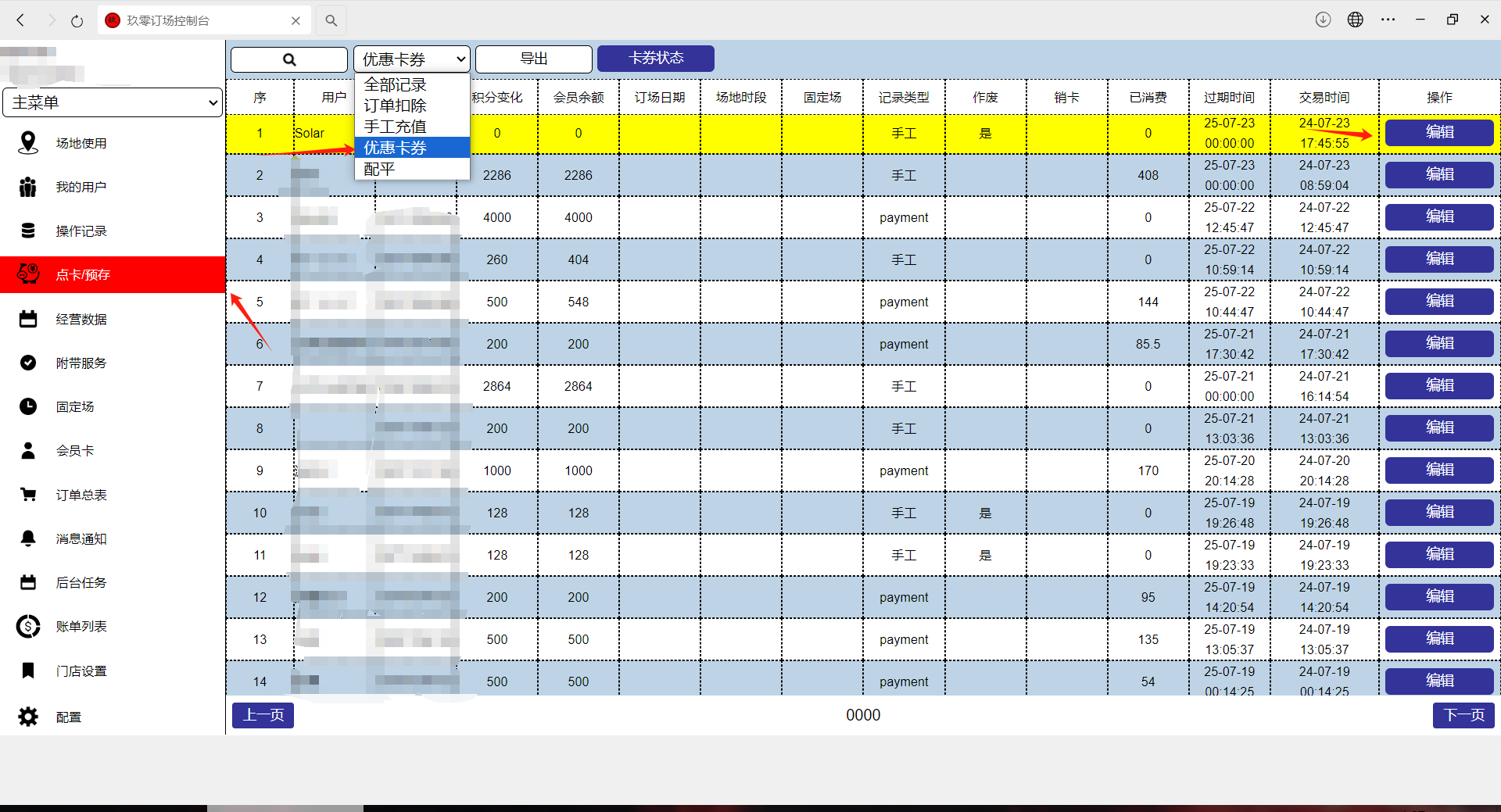Open 订单总表 shopping cart icon
Image resolution: width=1501 pixels, height=812 pixels.
[x=28, y=495]
